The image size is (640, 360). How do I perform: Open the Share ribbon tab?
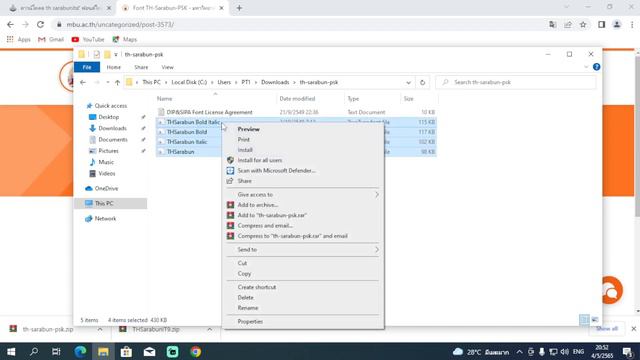coord(141,67)
